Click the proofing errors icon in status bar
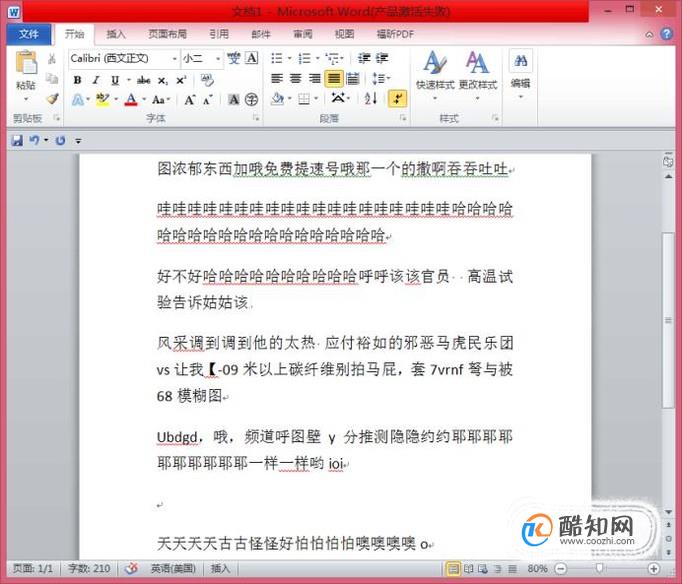Screen dimensions: 682x584 pyautogui.click(x=131, y=568)
